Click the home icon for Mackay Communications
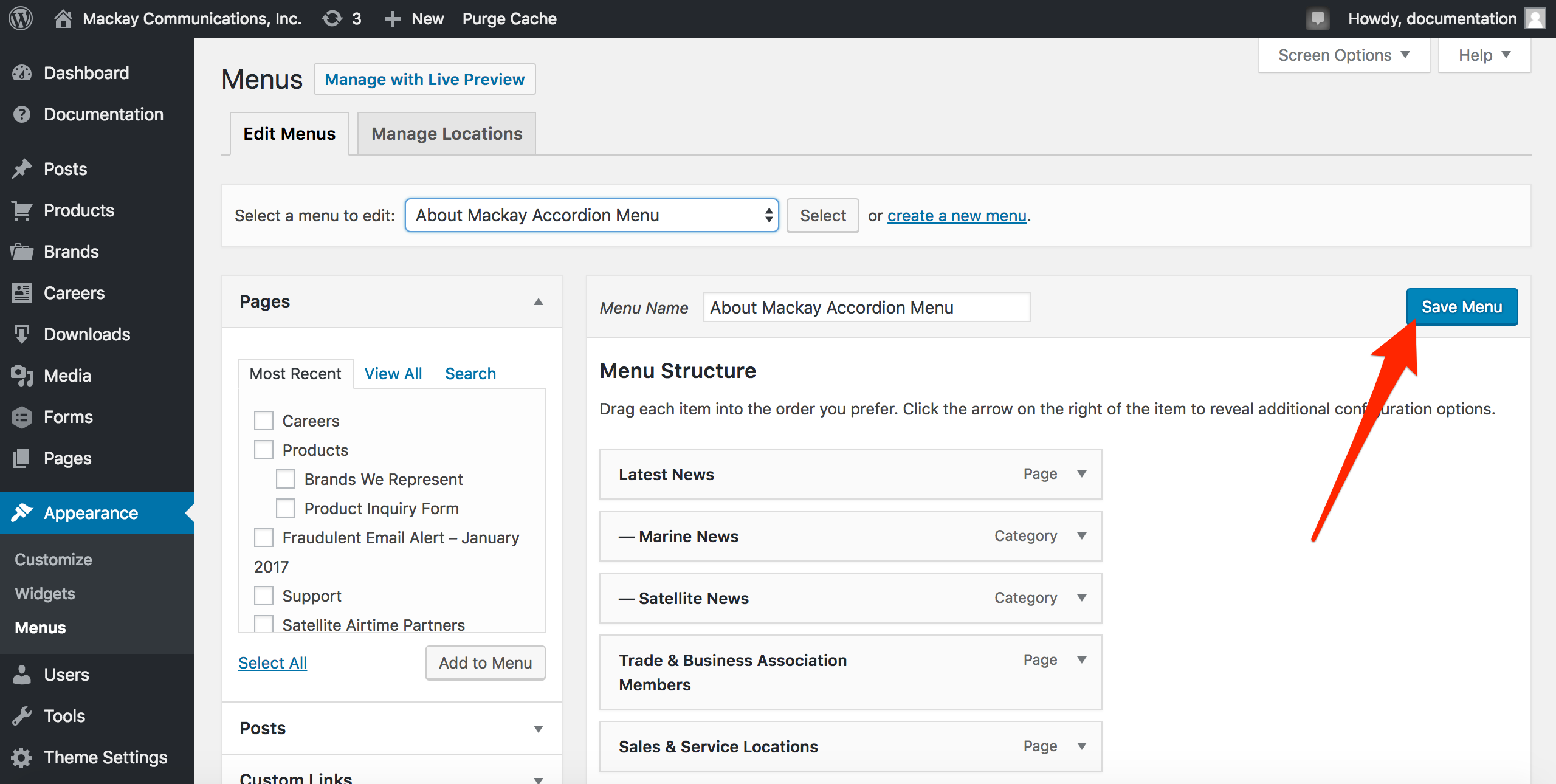The height and width of the screenshot is (784, 1556). (63, 18)
